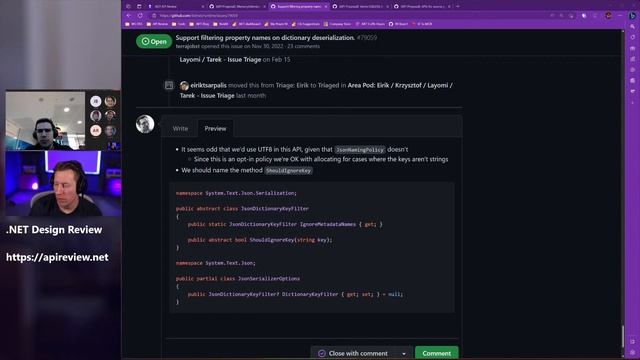The image size is (640, 360).
Task: Select the Preview tab
Action: point(215,129)
